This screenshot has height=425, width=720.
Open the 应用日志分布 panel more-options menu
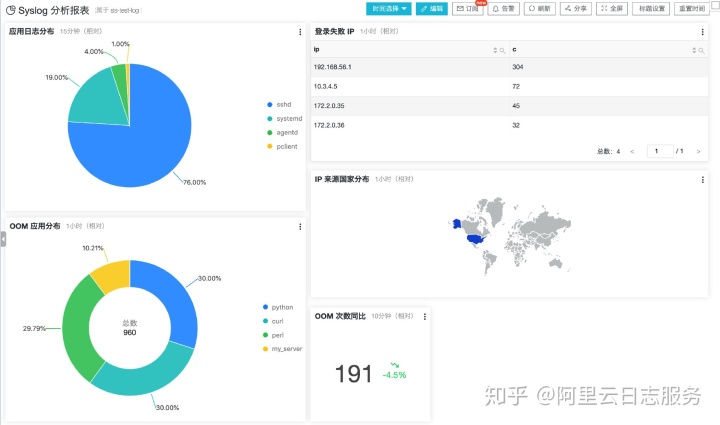tap(300, 32)
